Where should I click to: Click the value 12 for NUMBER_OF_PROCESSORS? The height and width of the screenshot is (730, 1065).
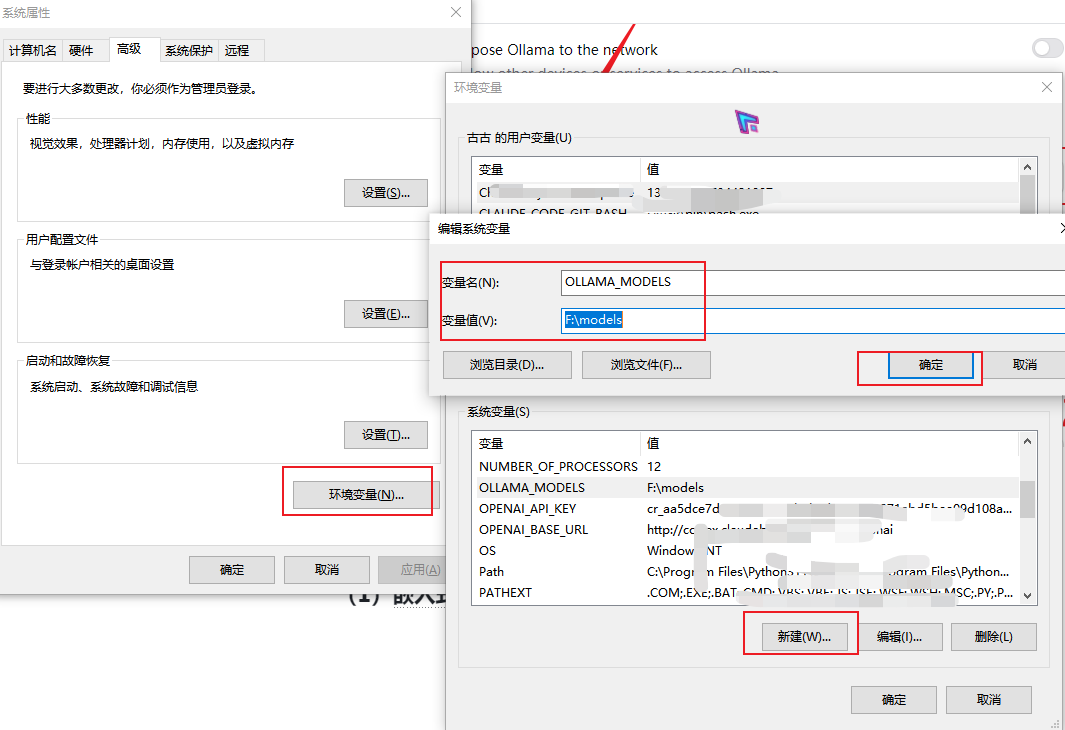pos(654,467)
